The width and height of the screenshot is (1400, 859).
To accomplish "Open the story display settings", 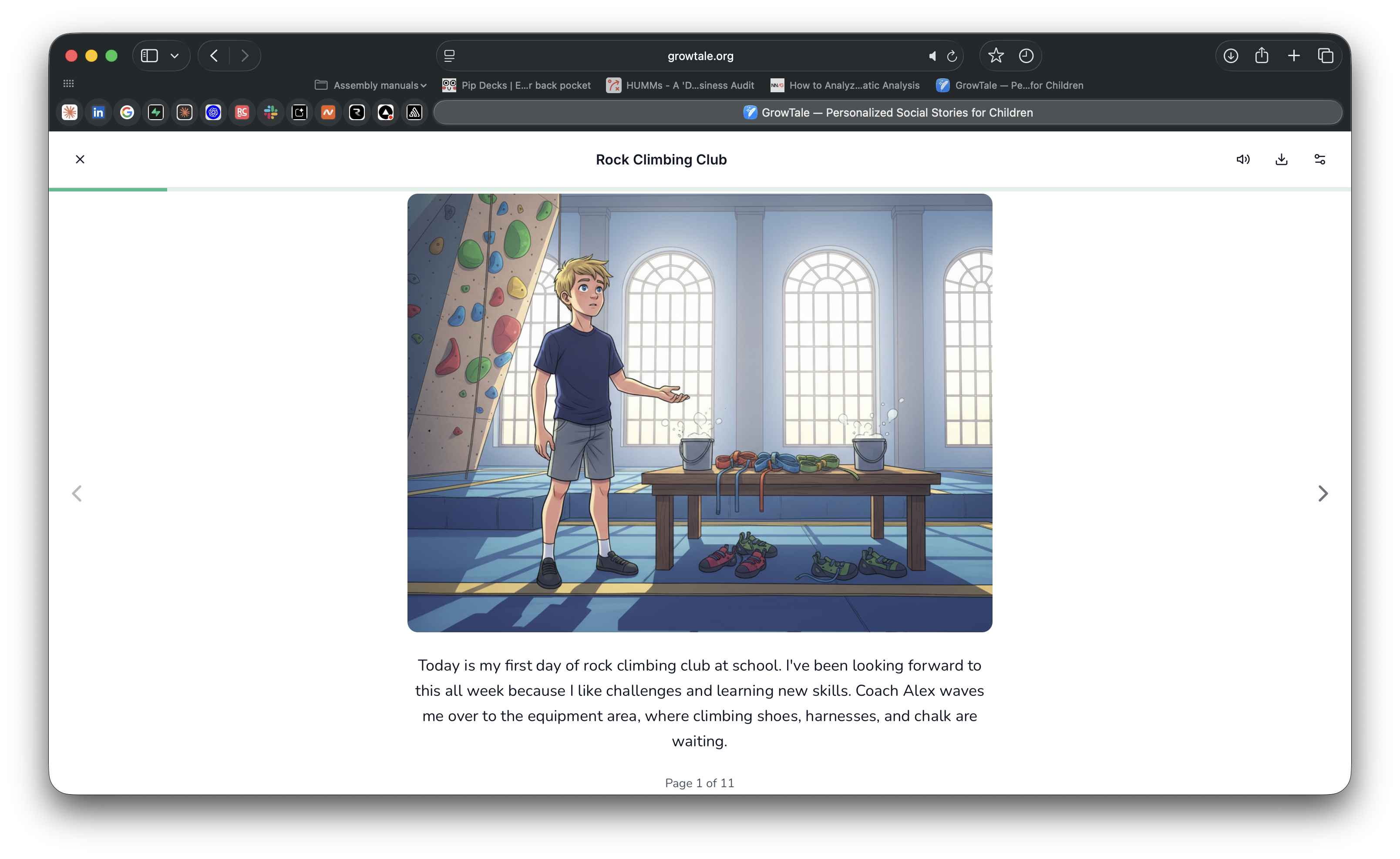I will pyautogui.click(x=1320, y=159).
